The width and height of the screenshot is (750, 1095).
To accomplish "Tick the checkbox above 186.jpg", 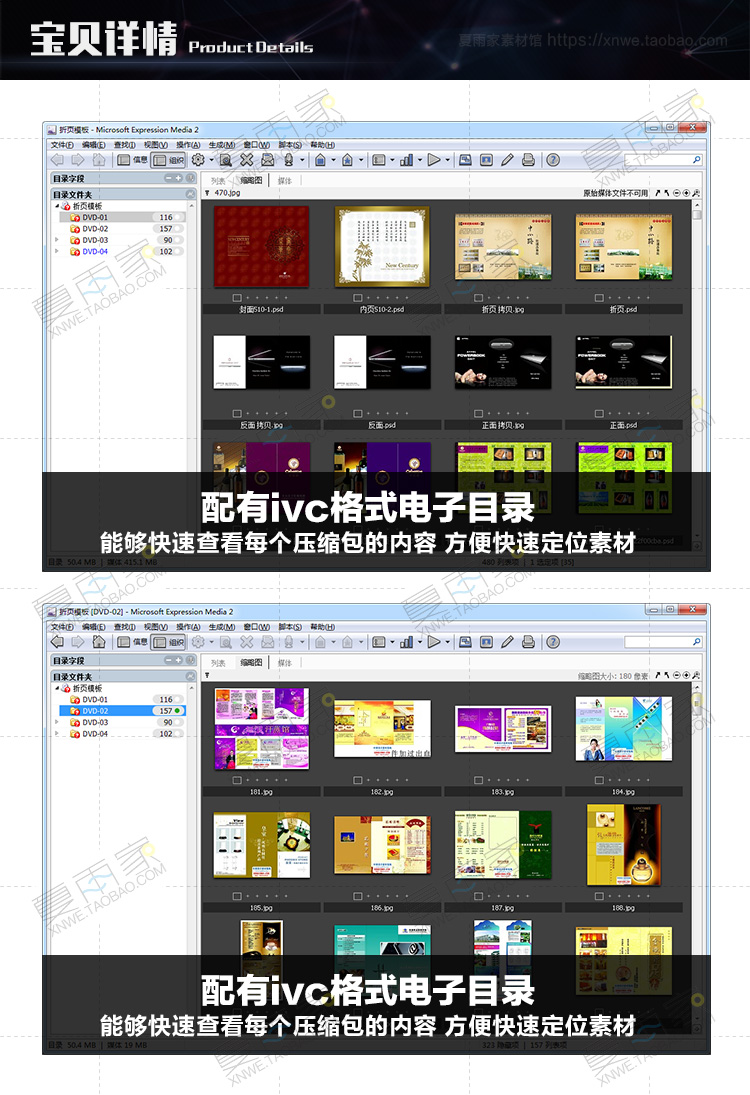I will (358, 896).
